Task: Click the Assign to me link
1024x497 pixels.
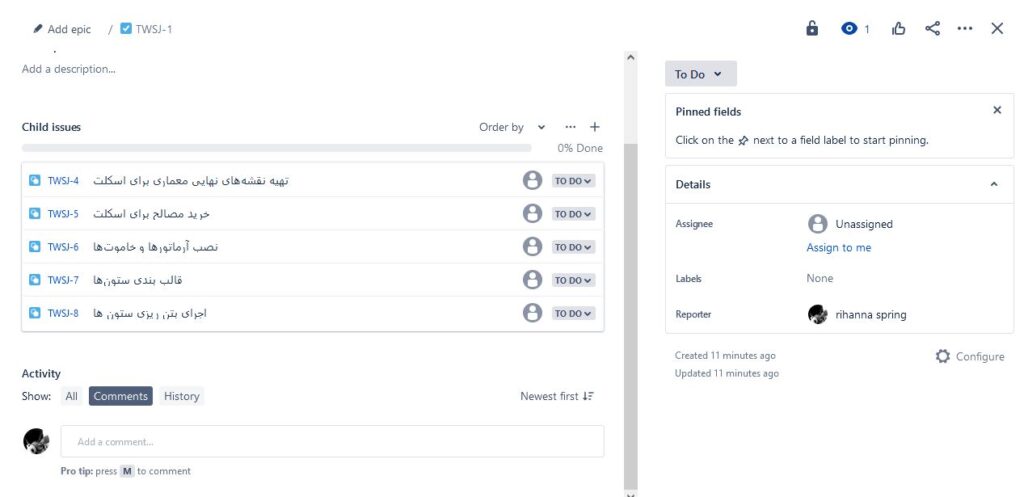Action: (839, 248)
